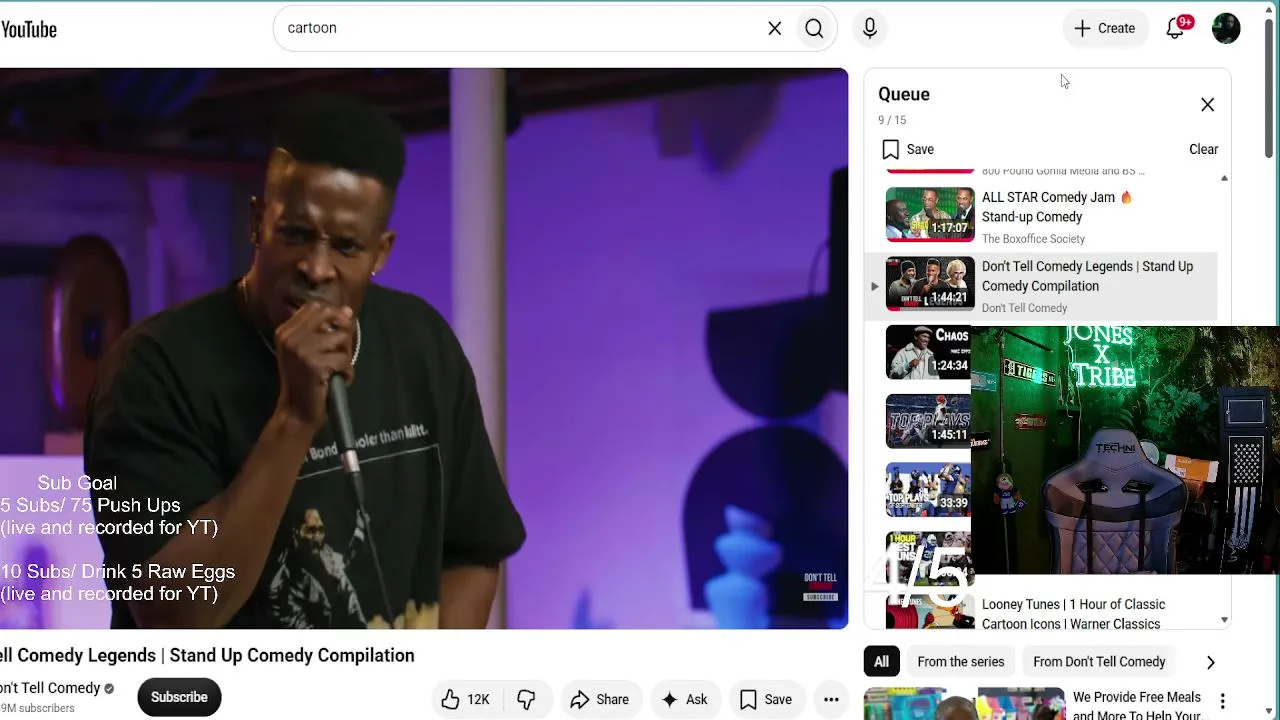Play the queue video lasting 1:45:11
Viewport: 1280px width, 720px height.
click(927, 421)
